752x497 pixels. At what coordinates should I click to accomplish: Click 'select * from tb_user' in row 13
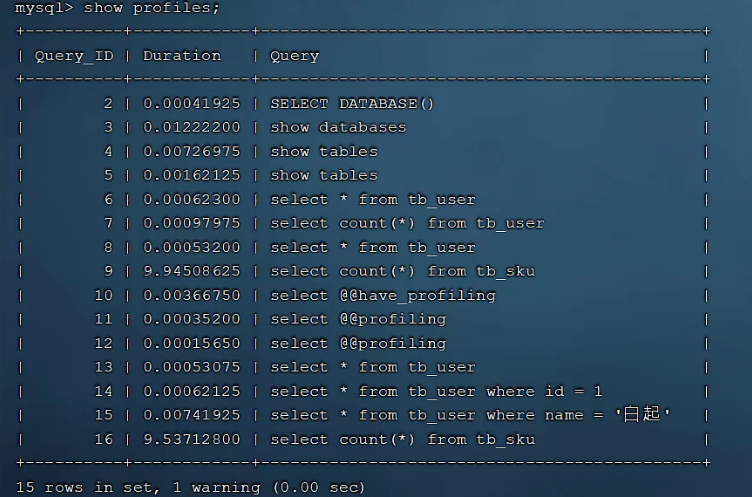373,367
